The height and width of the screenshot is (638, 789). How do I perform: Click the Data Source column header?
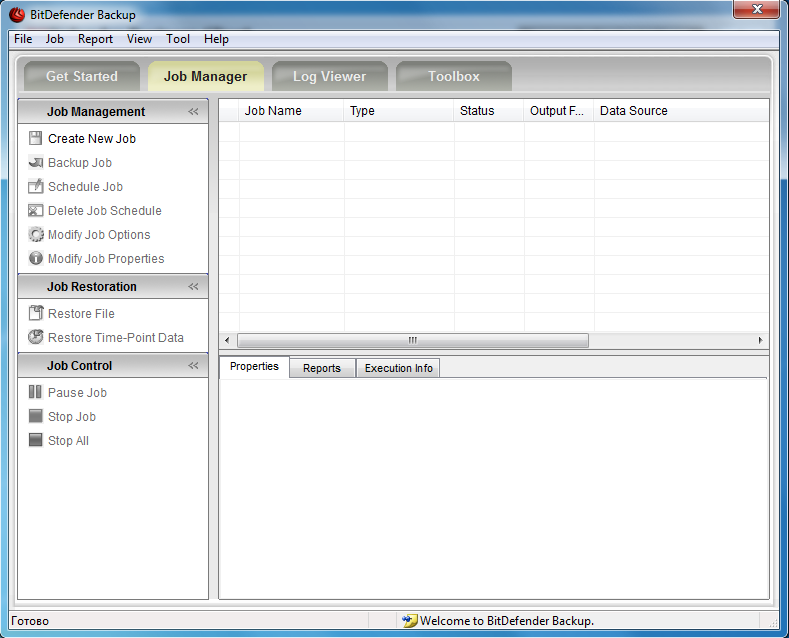pyautogui.click(x=681, y=111)
